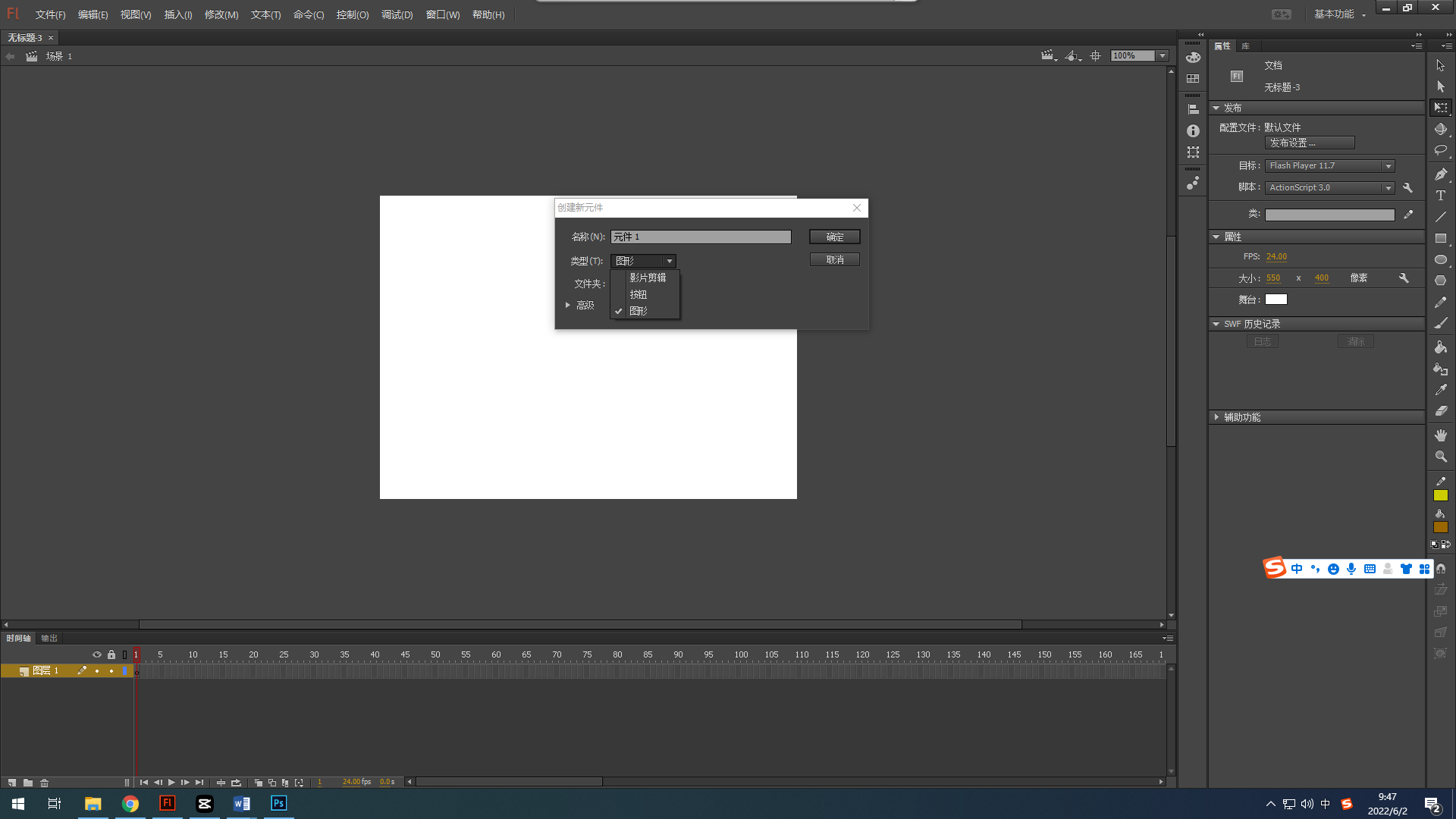Viewport: 1456px width, 819px height.
Task: Click the 发布设置 button
Action: [x=1309, y=143]
